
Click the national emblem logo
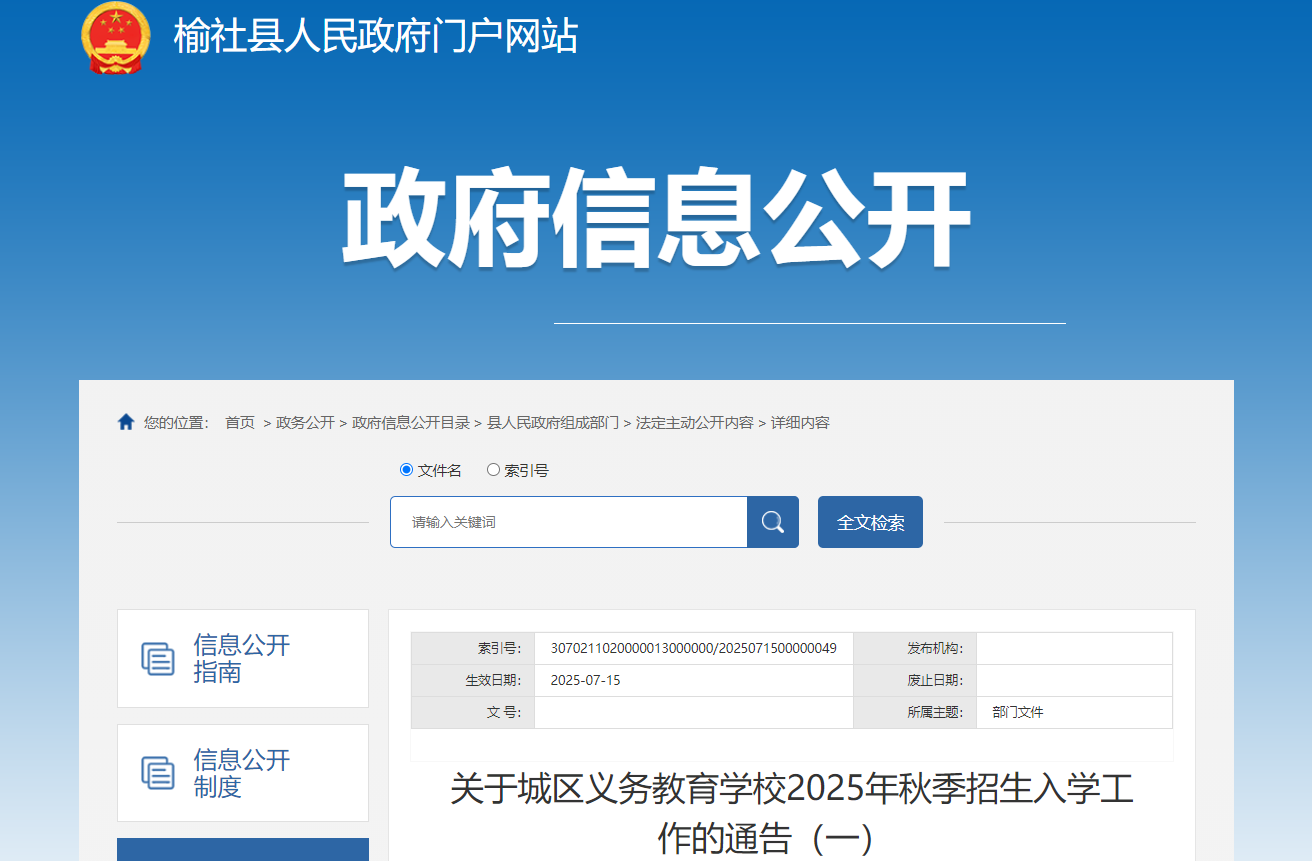(116, 38)
